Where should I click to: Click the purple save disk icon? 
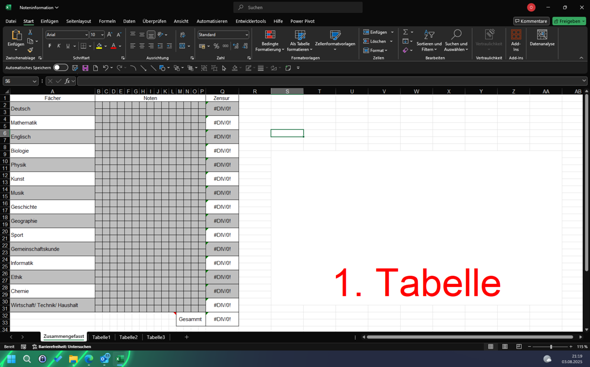(x=85, y=68)
